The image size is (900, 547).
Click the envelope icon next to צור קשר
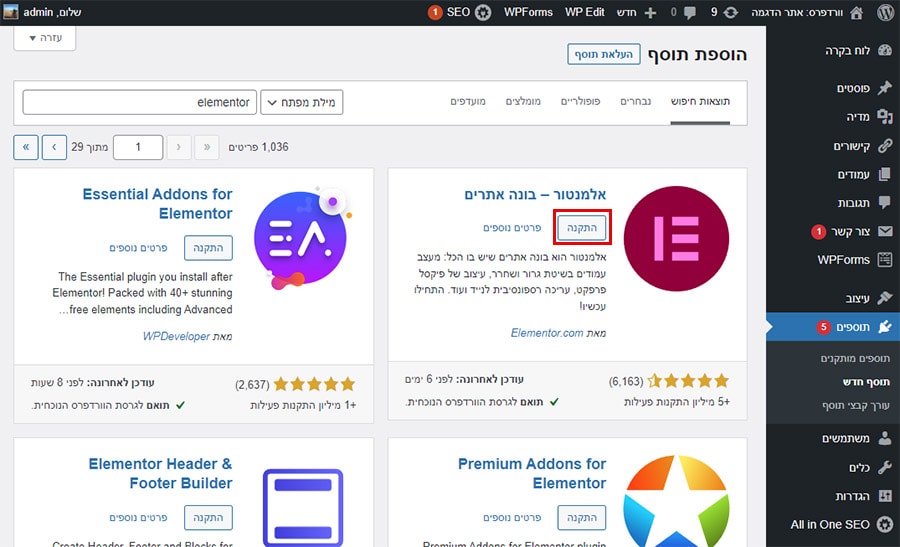coord(885,231)
